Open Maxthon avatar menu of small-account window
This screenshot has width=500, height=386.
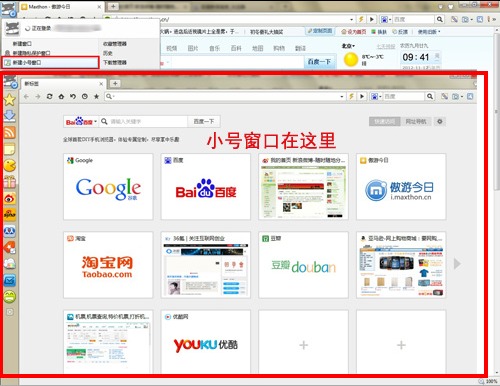(10, 82)
